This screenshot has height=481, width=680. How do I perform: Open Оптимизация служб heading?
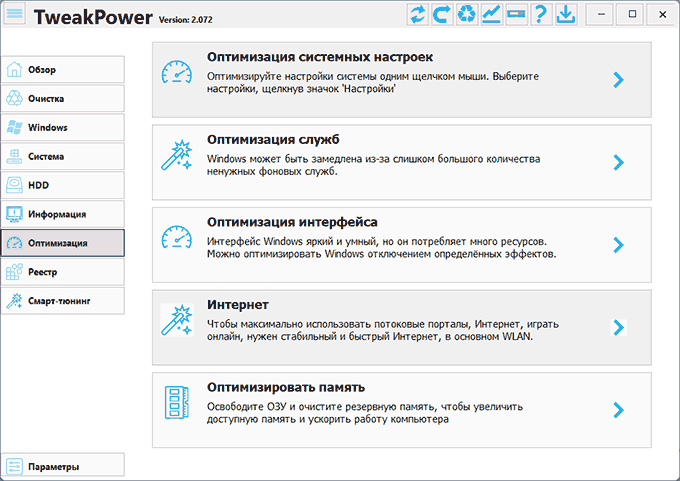coord(273,140)
